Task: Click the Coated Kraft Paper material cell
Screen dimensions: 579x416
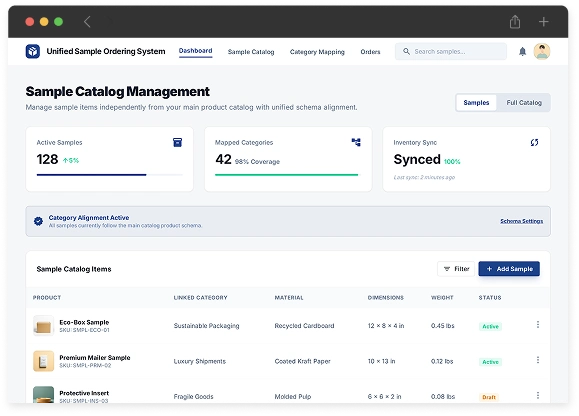Action: [302, 361]
